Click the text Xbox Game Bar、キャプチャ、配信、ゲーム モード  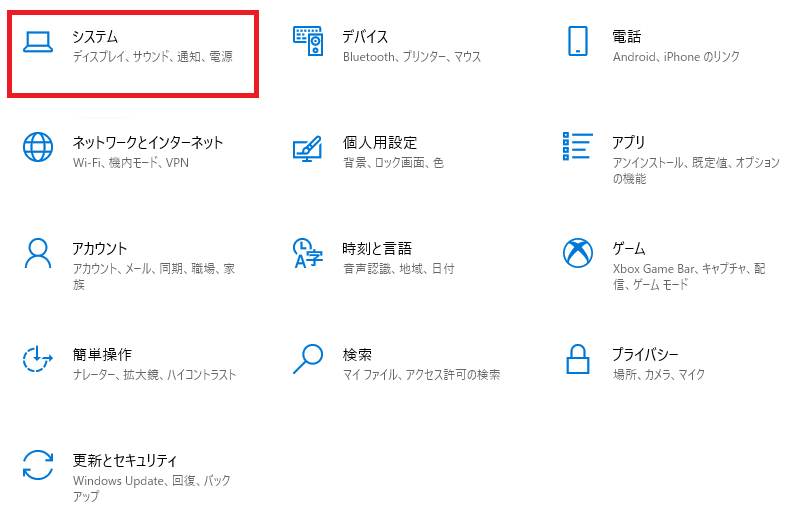point(689,276)
